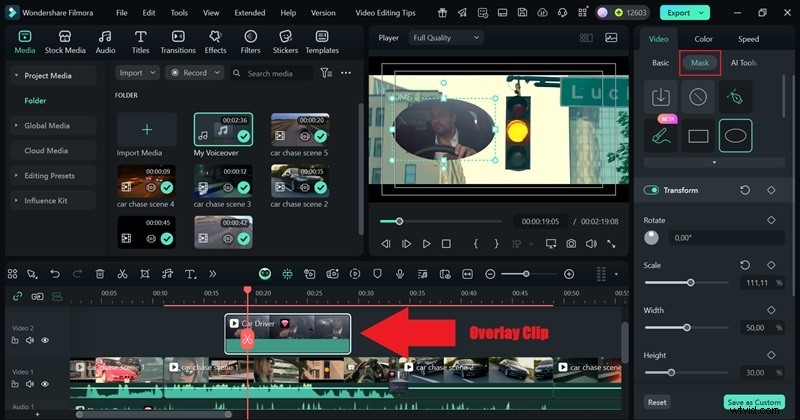This screenshot has height=420, width=800.
Task: Select the rectangle mask shape
Action: [698, 136]
